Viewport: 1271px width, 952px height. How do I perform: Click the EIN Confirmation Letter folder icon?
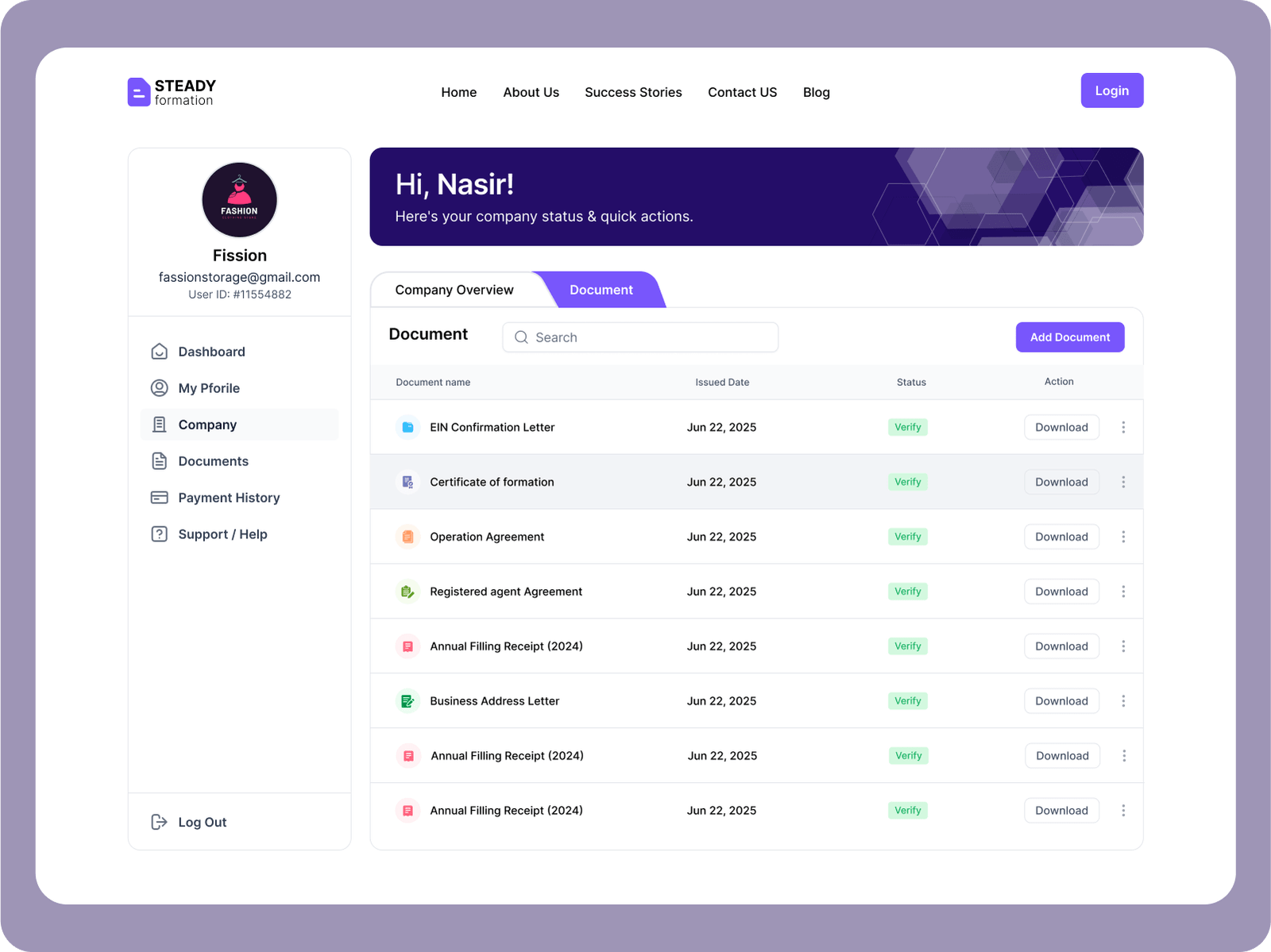pyautogui.click(x=408, y=427)
